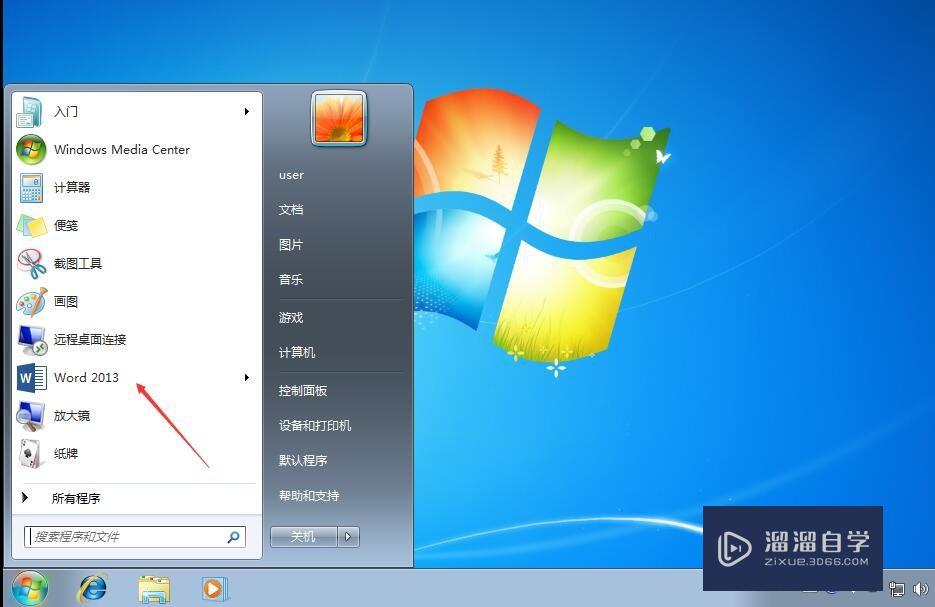Launch Paint (画图)
The image size is (935, 607).
click(66, 301)
